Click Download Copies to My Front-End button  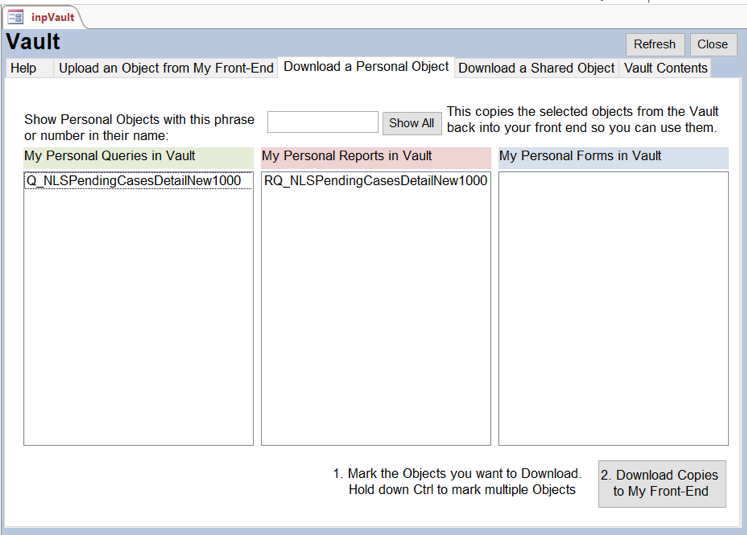(661, 483)
